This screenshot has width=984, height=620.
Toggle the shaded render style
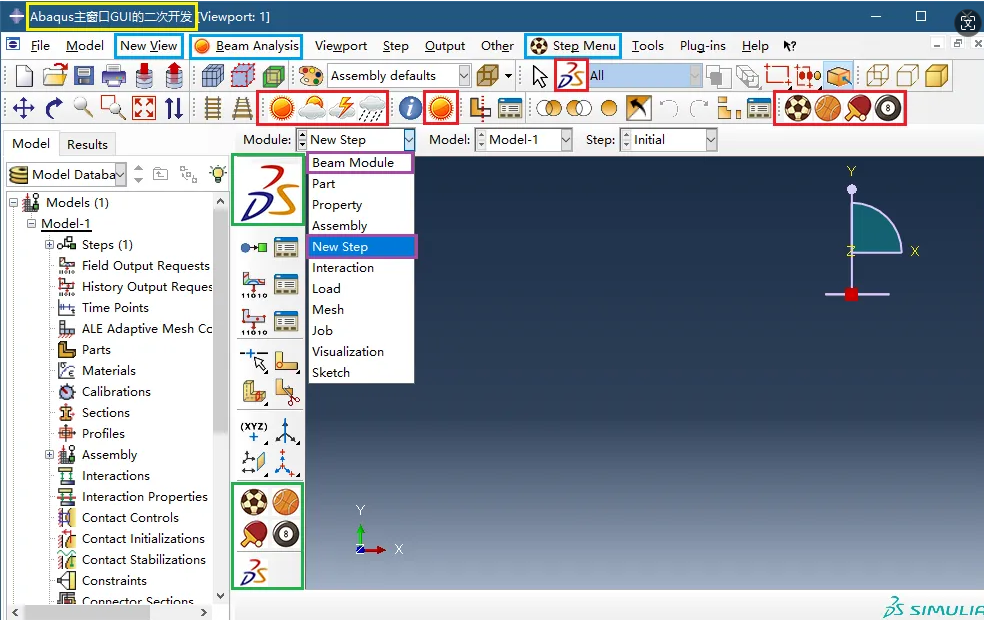(x=936, y=76)
